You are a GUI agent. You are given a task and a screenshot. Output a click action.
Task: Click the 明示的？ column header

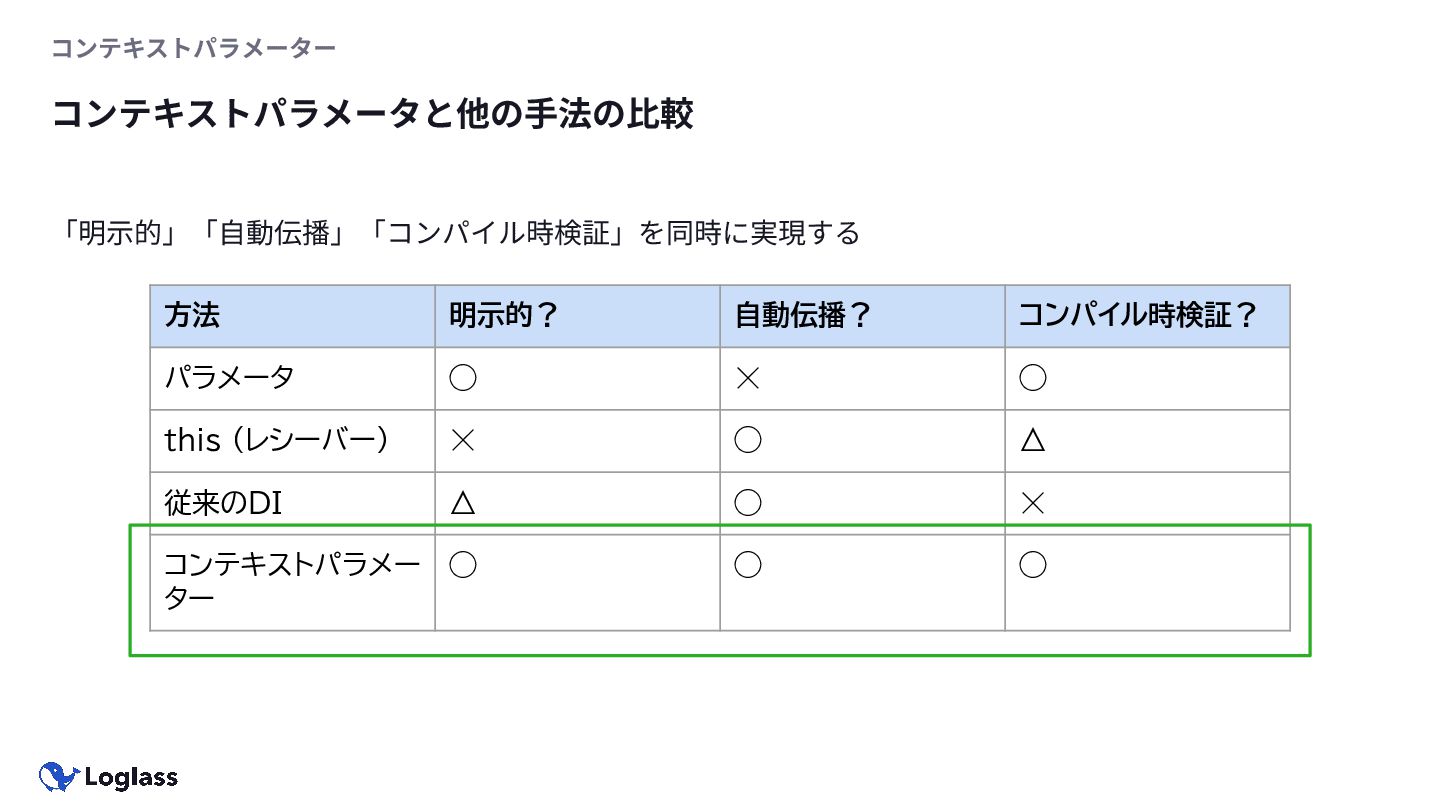point(503,316)
